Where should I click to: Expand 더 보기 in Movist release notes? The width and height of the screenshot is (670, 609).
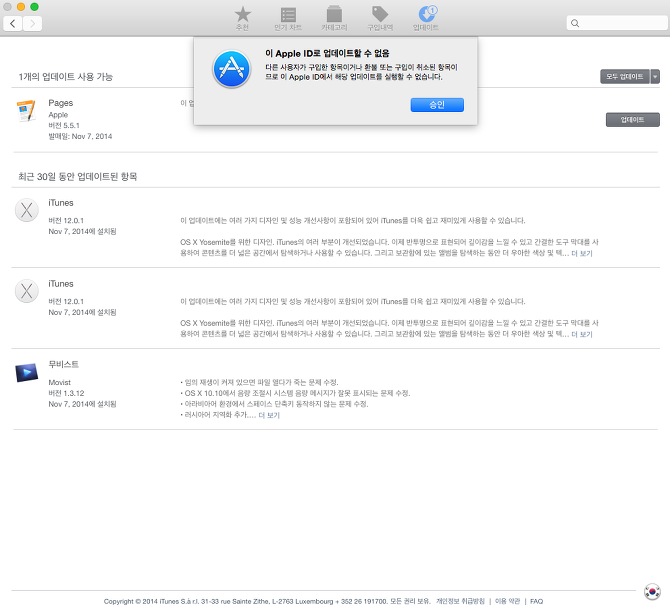coord(269,415)
